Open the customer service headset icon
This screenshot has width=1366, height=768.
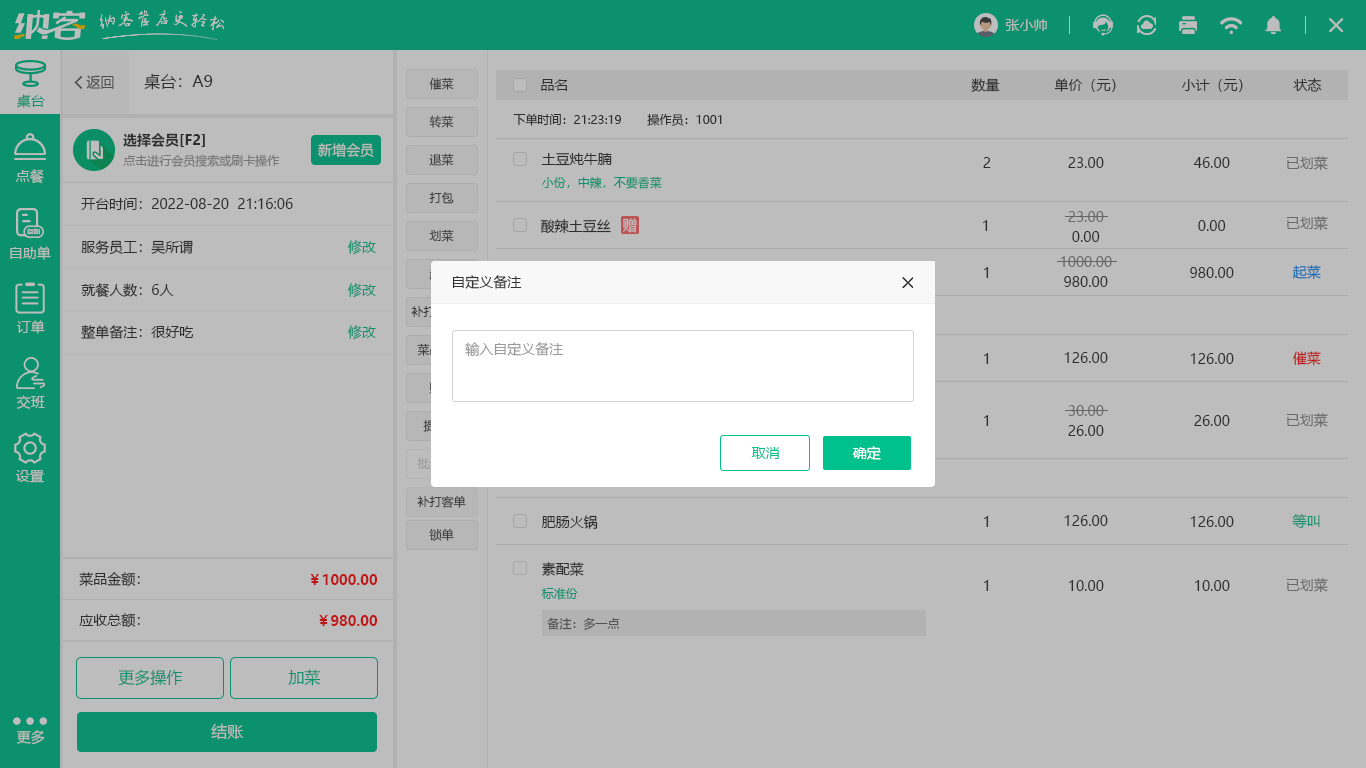(1103, 25)
